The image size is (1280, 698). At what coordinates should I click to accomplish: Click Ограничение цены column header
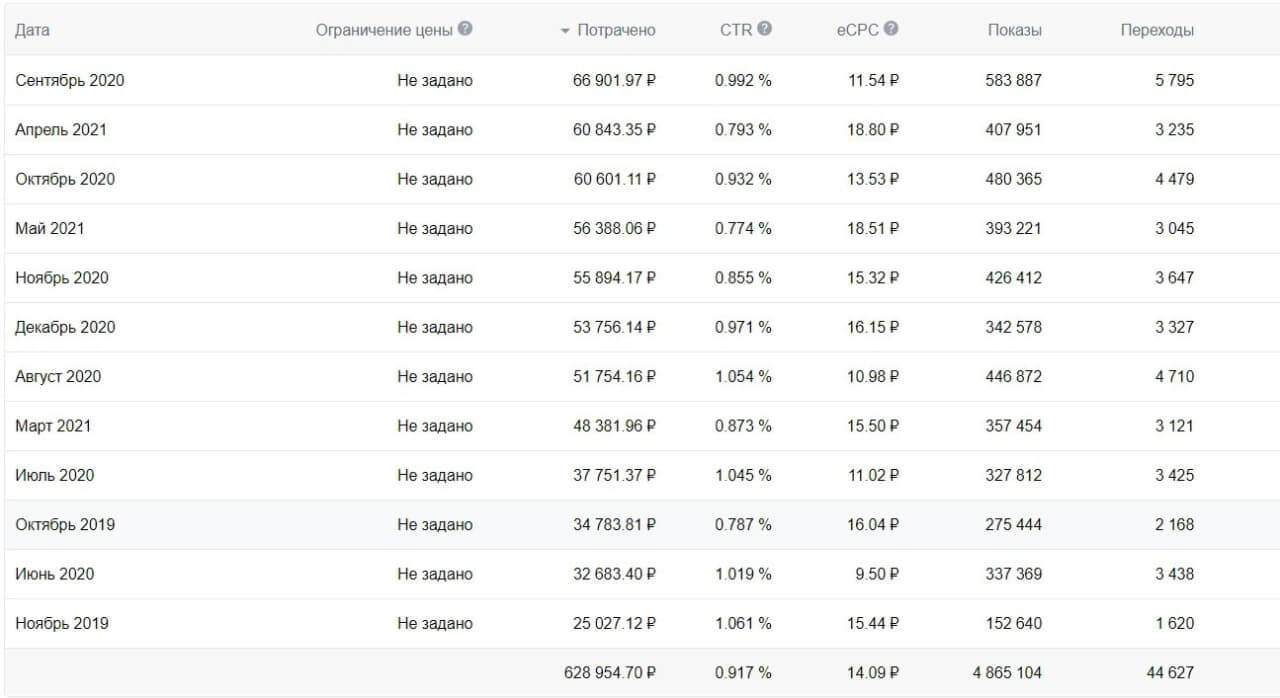coord(384,30)
